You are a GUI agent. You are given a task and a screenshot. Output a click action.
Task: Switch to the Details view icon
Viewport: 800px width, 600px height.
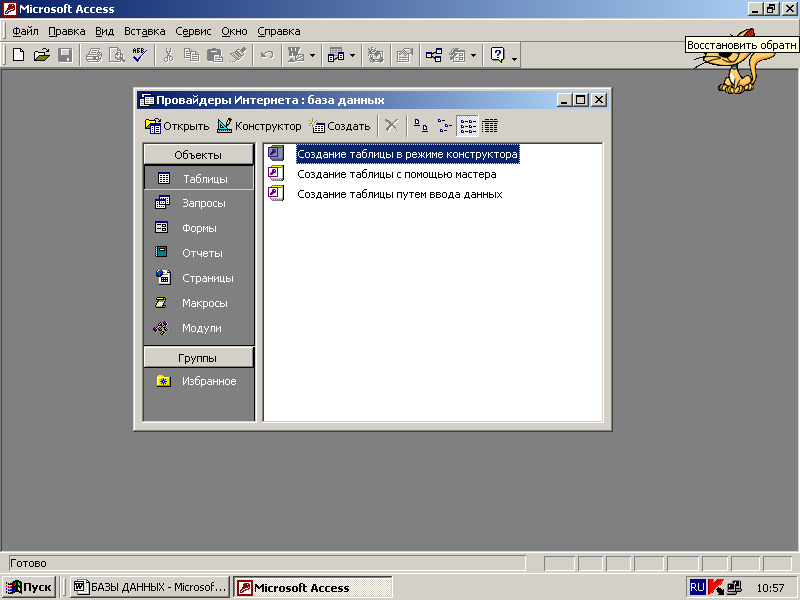point(490,126)
